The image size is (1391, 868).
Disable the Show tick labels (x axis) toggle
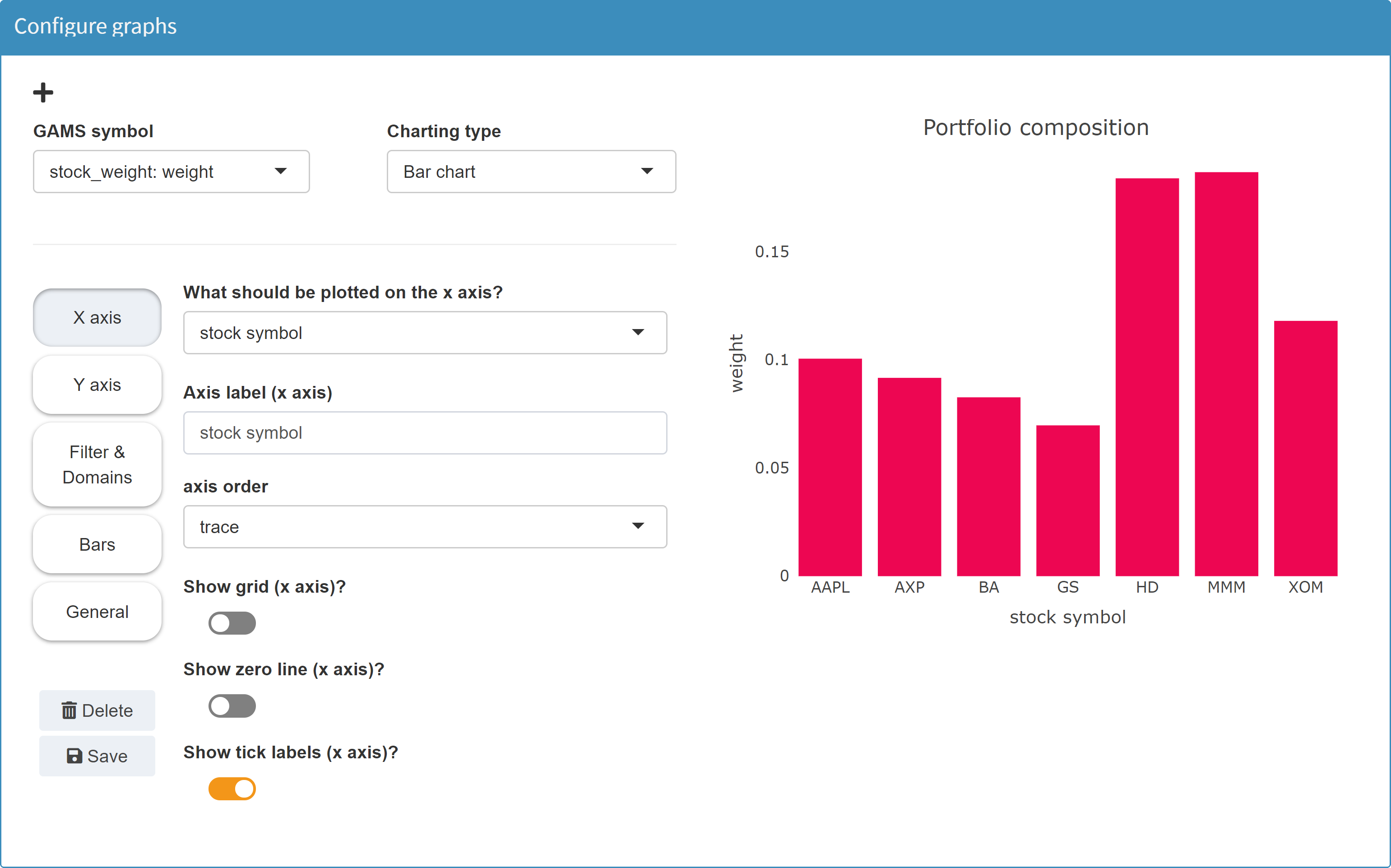pyautogui.click(x=231, y=788)
